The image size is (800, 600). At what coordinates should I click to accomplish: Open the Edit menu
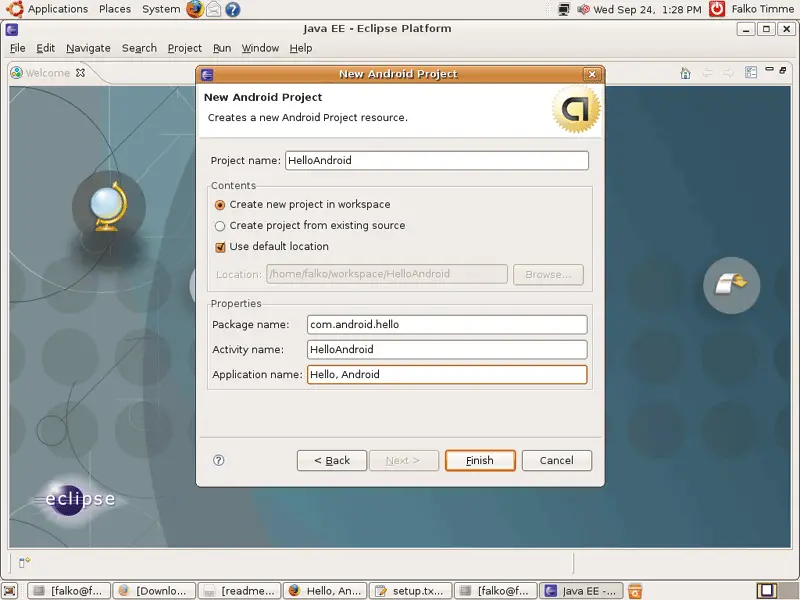point(45,48)
